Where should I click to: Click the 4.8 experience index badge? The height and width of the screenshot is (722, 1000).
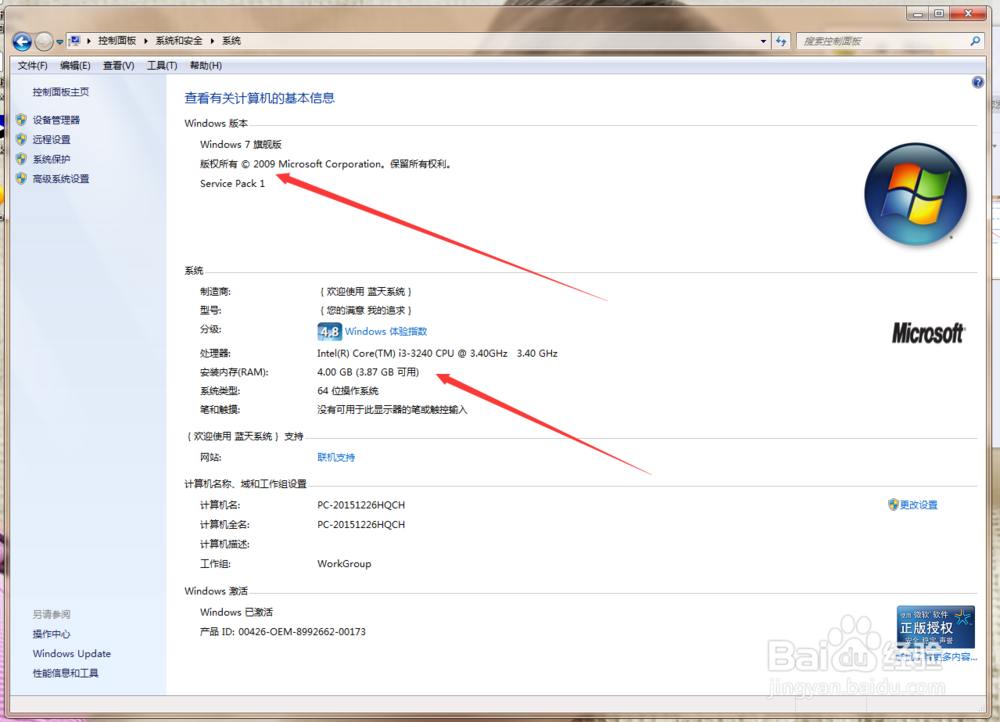(x=330, y=332)
